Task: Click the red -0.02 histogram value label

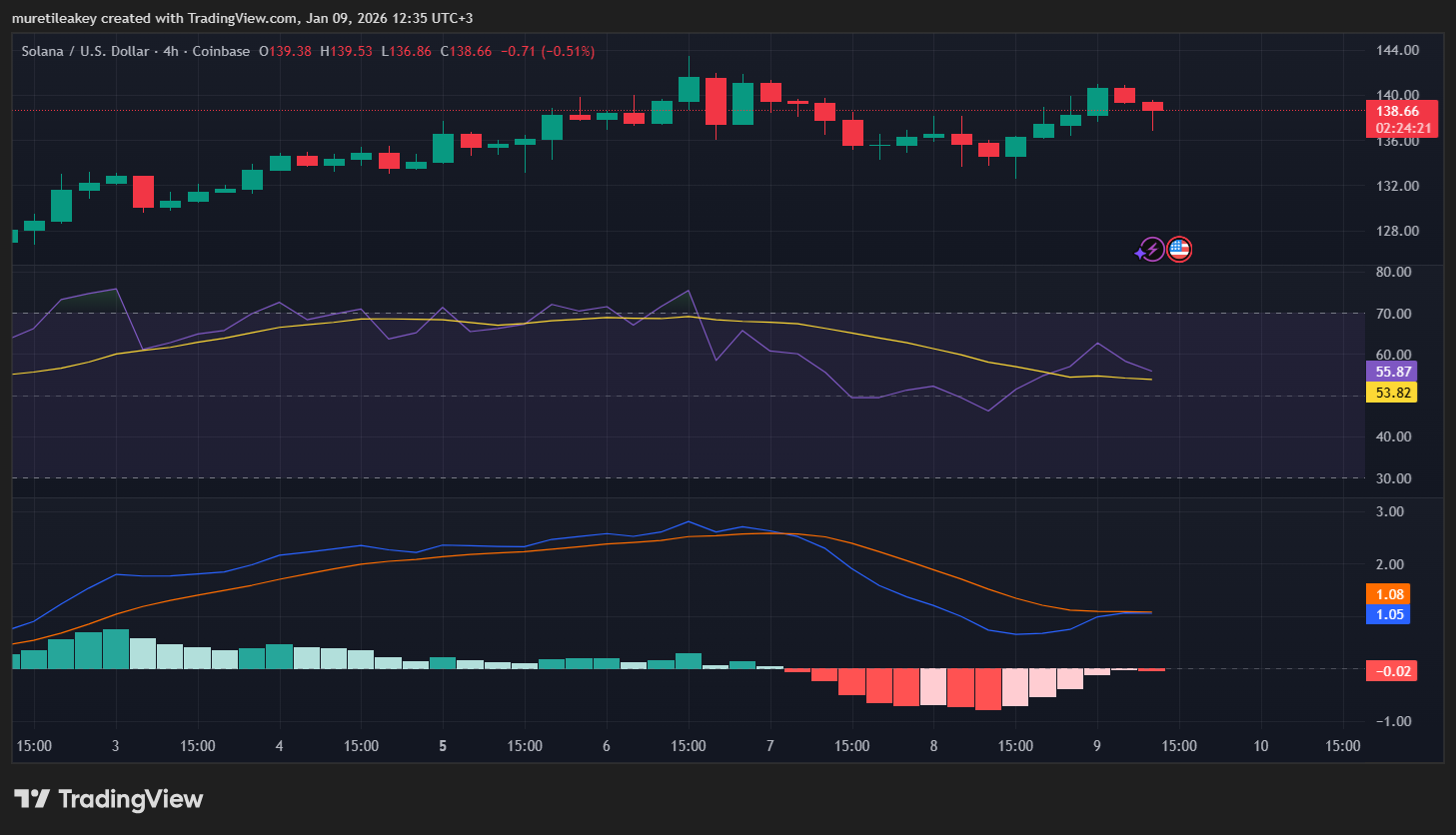Action: tap(1393, 671)
